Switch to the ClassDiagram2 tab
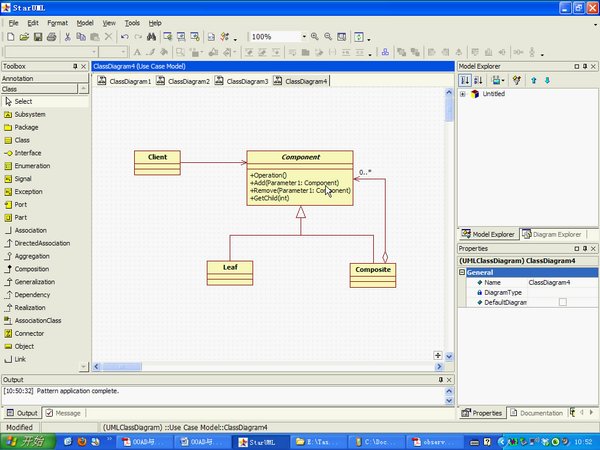Screen dimensions: 600x450 [188, 81]
